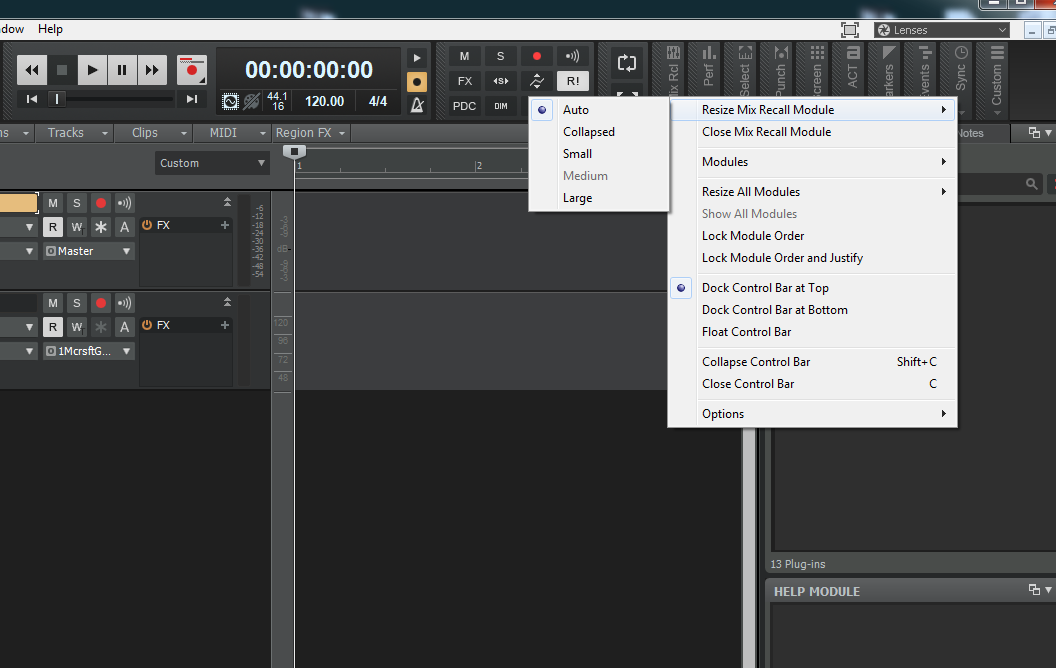Viewport: 1056px width, 668px height.
Task: Click the Play button in the transport
Action: coord(92,70)
